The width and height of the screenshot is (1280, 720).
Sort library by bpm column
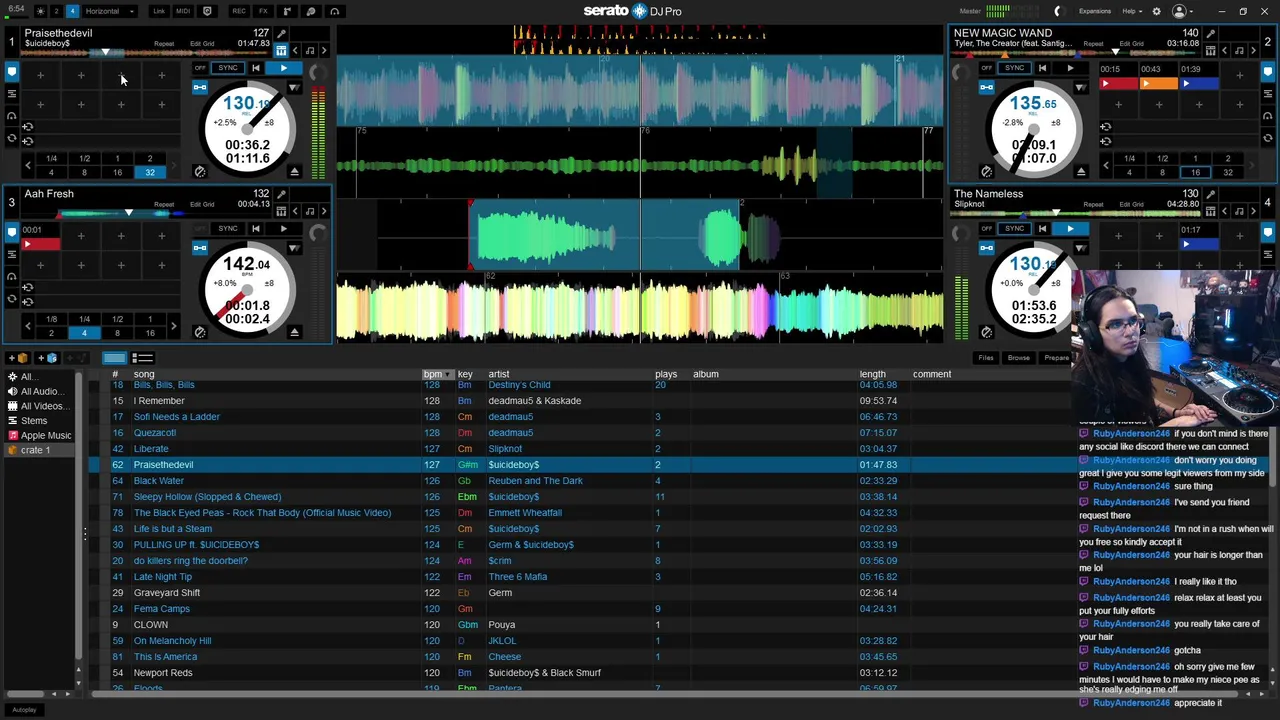437,374
